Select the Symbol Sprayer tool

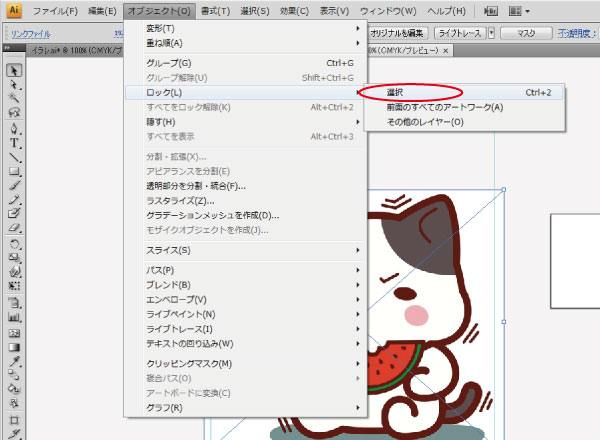pyautogui.click(x=14, y=303)
